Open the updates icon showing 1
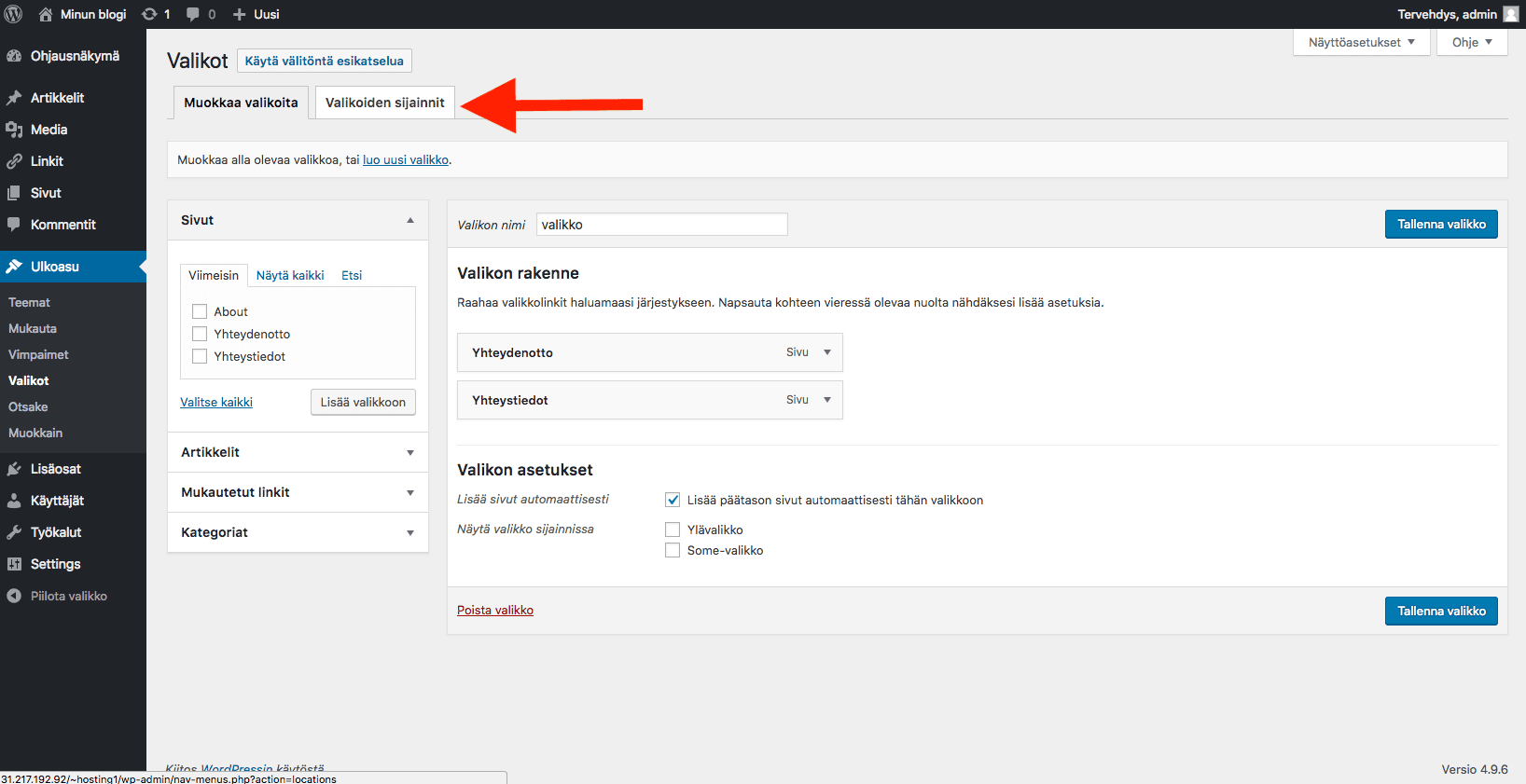Image resolution: width=1526 pixels, height=784 pixels. [149, 14]
